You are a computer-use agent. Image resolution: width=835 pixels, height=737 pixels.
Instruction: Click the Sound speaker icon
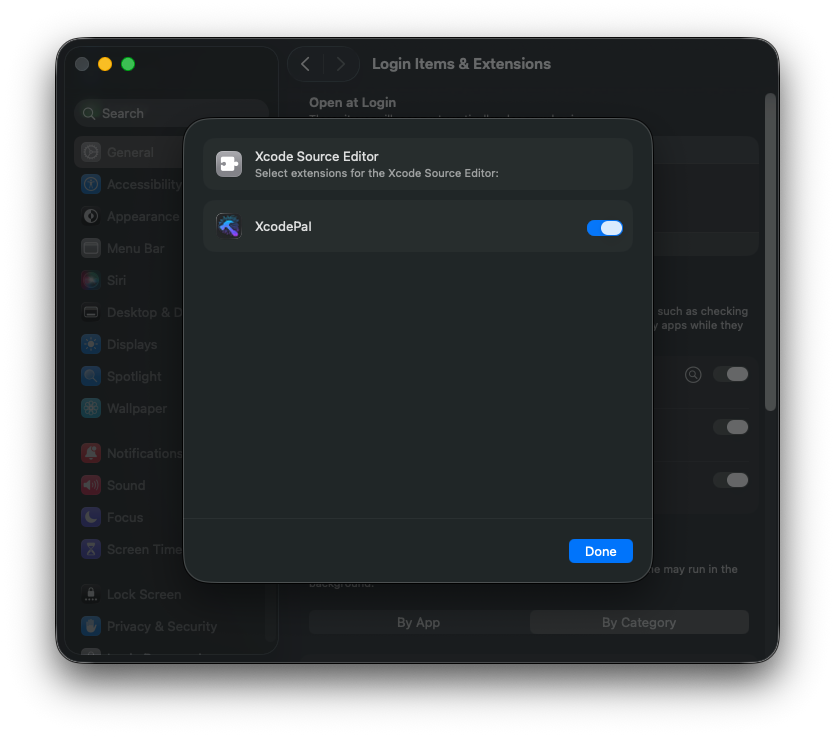(91, 485)
